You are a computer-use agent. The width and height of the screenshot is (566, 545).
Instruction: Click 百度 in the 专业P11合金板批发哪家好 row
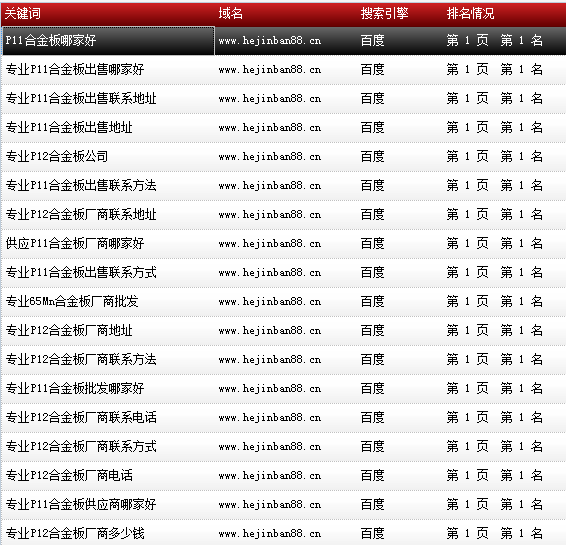373,388
